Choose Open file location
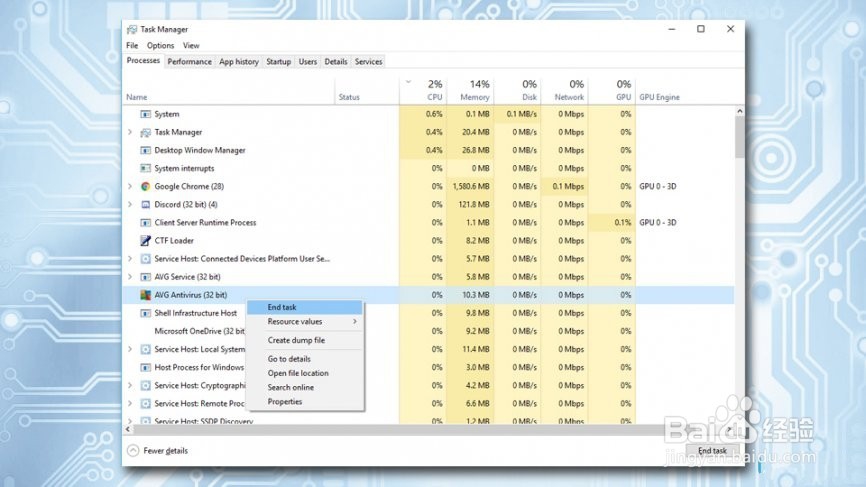Viewport: 866px width, 487px height. pyautogui.click(x=305, y=373)
